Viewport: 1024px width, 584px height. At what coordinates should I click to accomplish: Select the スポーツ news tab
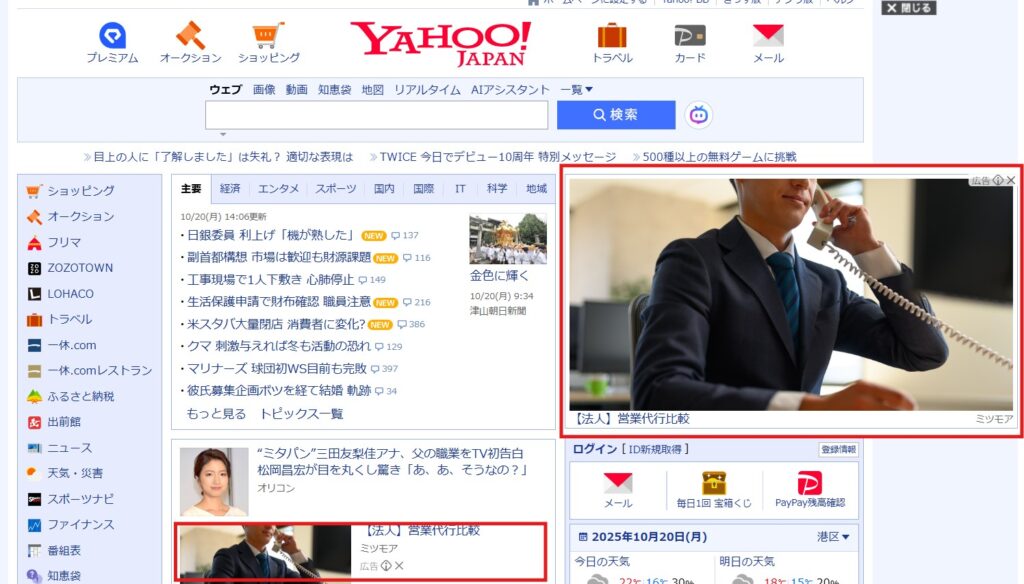click(x=336, y=189)
